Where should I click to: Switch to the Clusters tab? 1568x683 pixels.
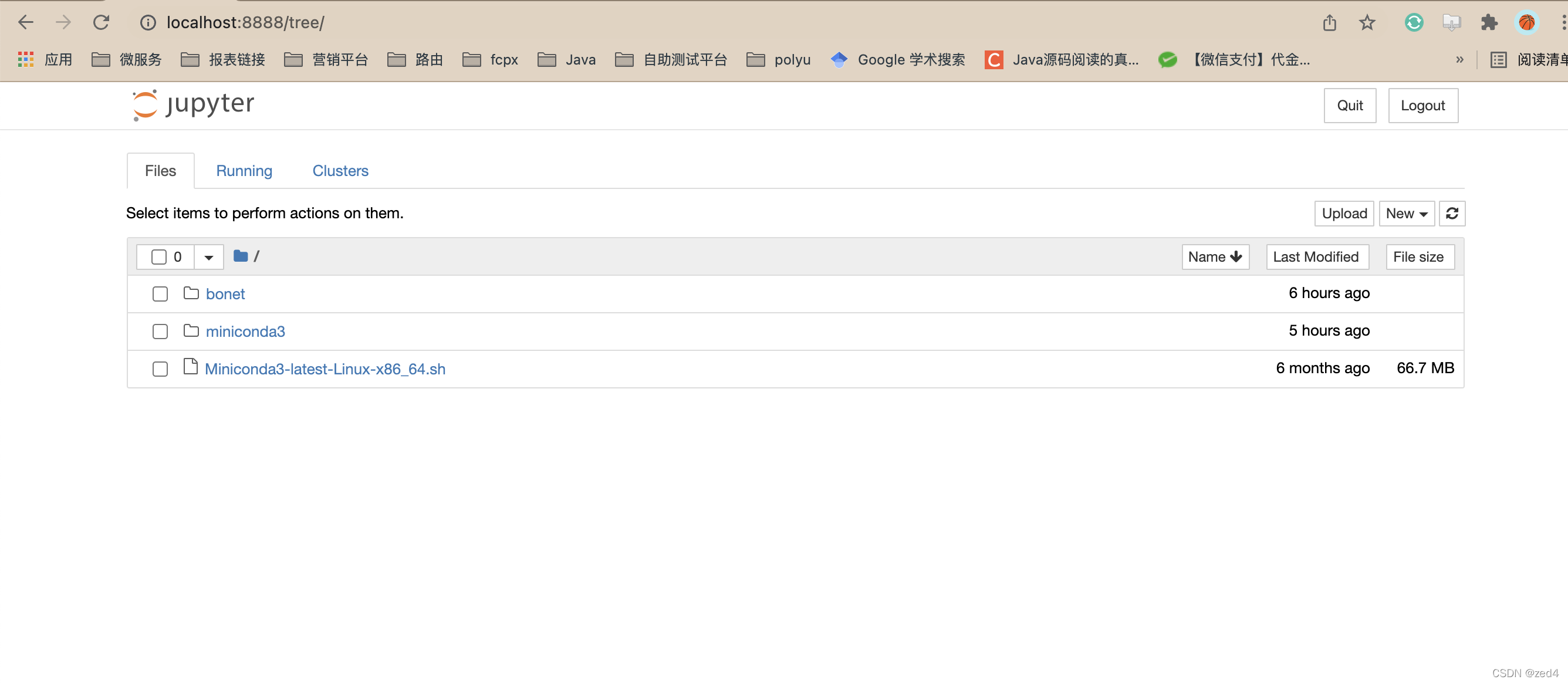pos(340,171)
